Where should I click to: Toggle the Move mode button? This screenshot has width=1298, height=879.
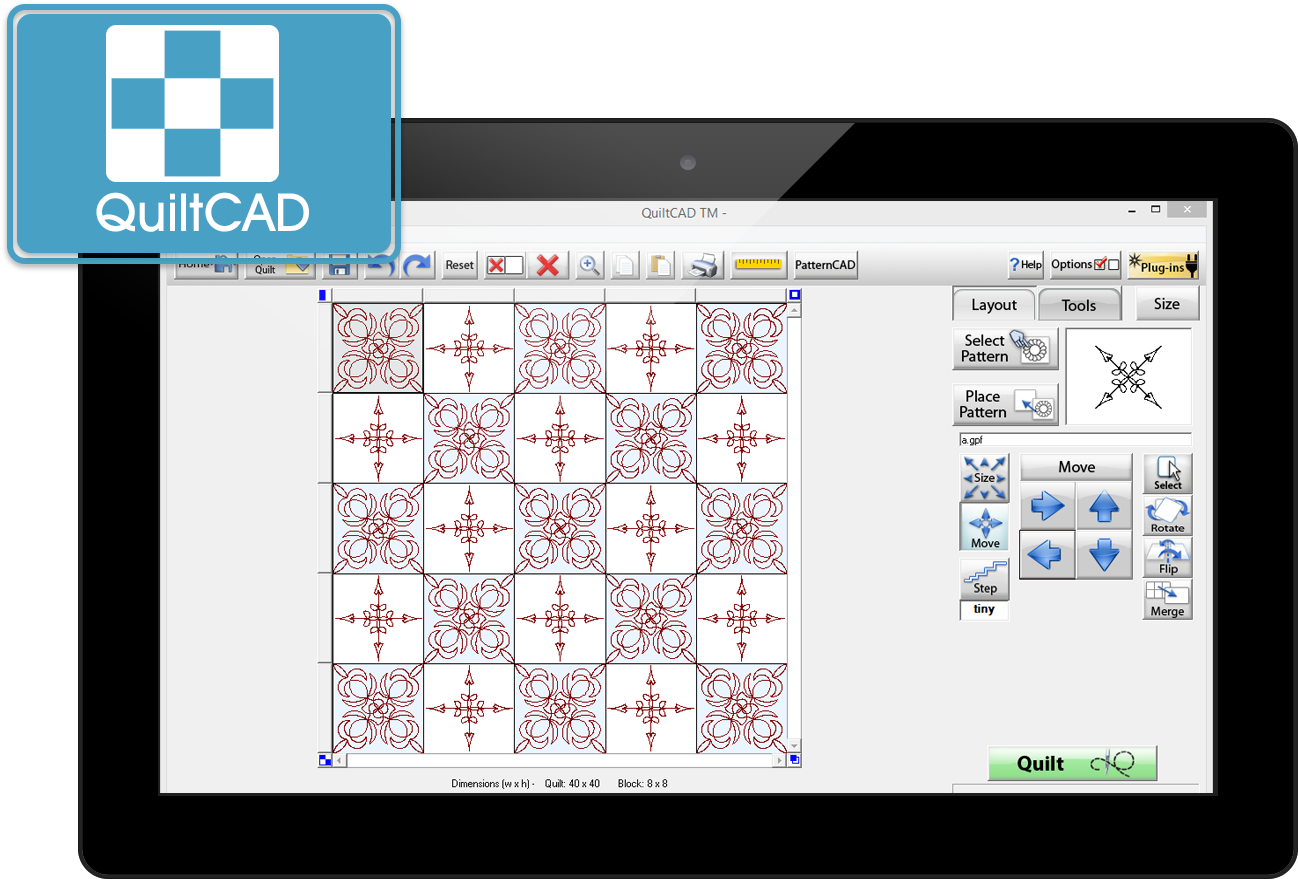point(985,527)
